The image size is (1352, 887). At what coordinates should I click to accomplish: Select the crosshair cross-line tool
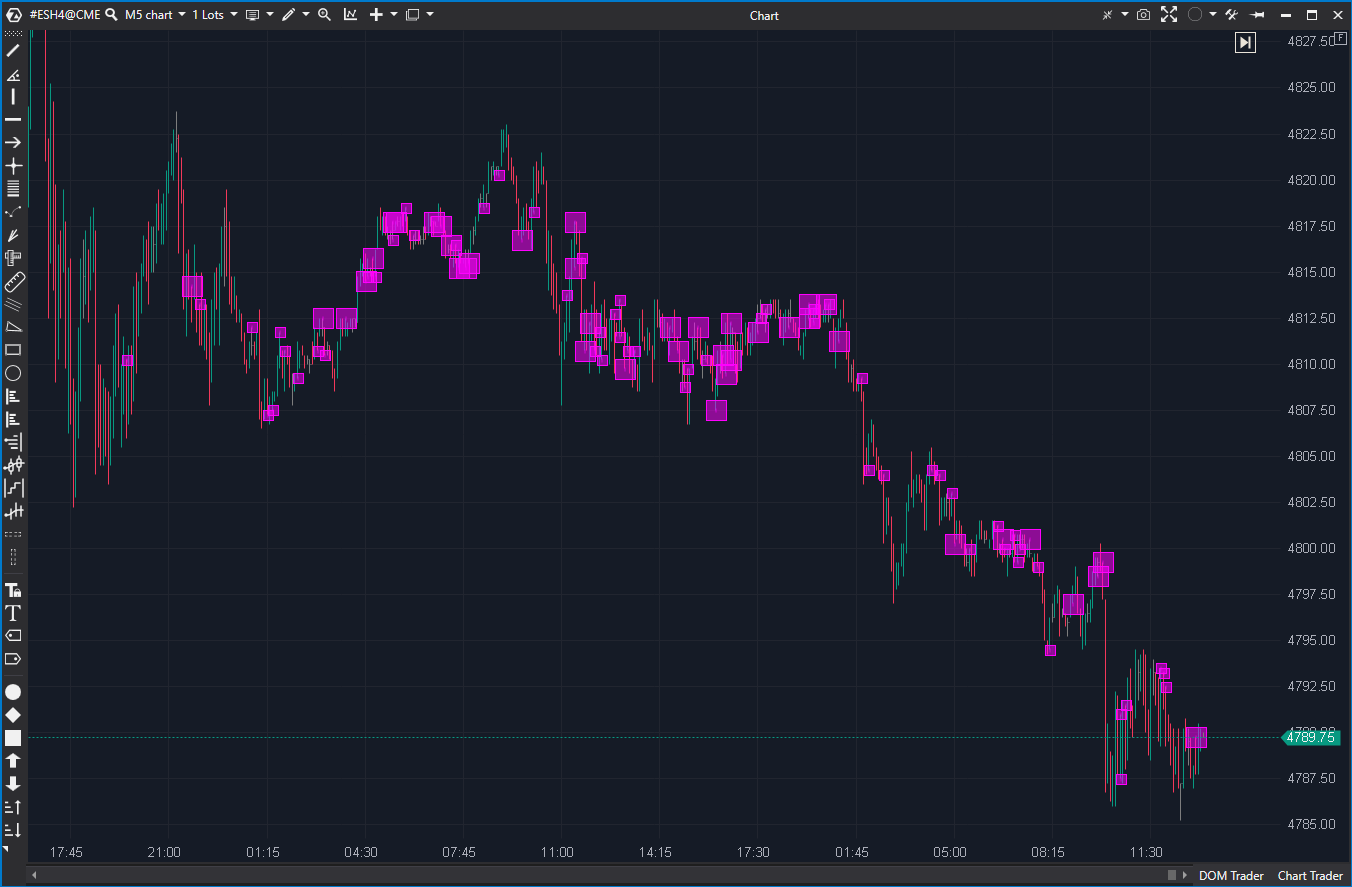[x=13, y=166]
